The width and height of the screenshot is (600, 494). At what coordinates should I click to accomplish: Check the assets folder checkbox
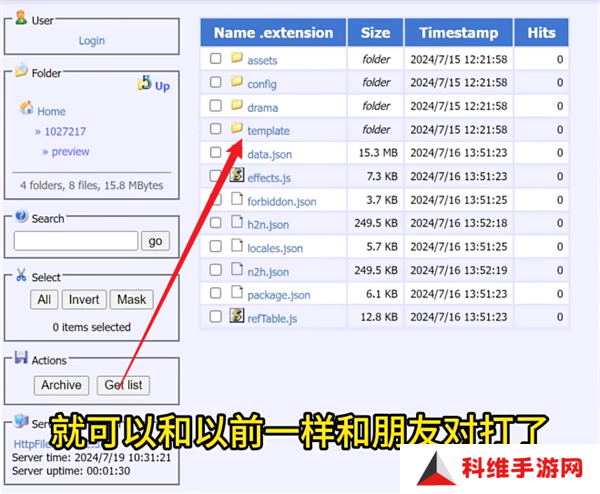coord(215,59)
